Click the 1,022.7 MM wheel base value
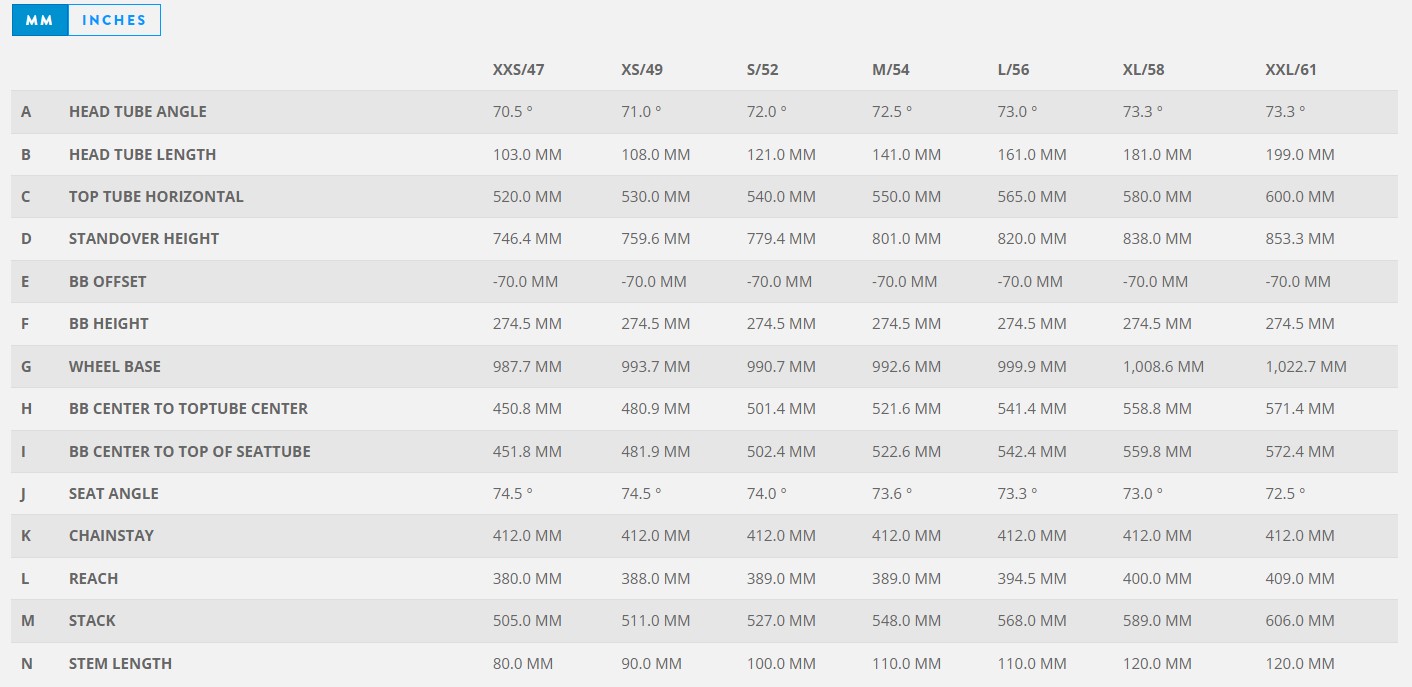1412x687 pixels. click(1306, 367)
